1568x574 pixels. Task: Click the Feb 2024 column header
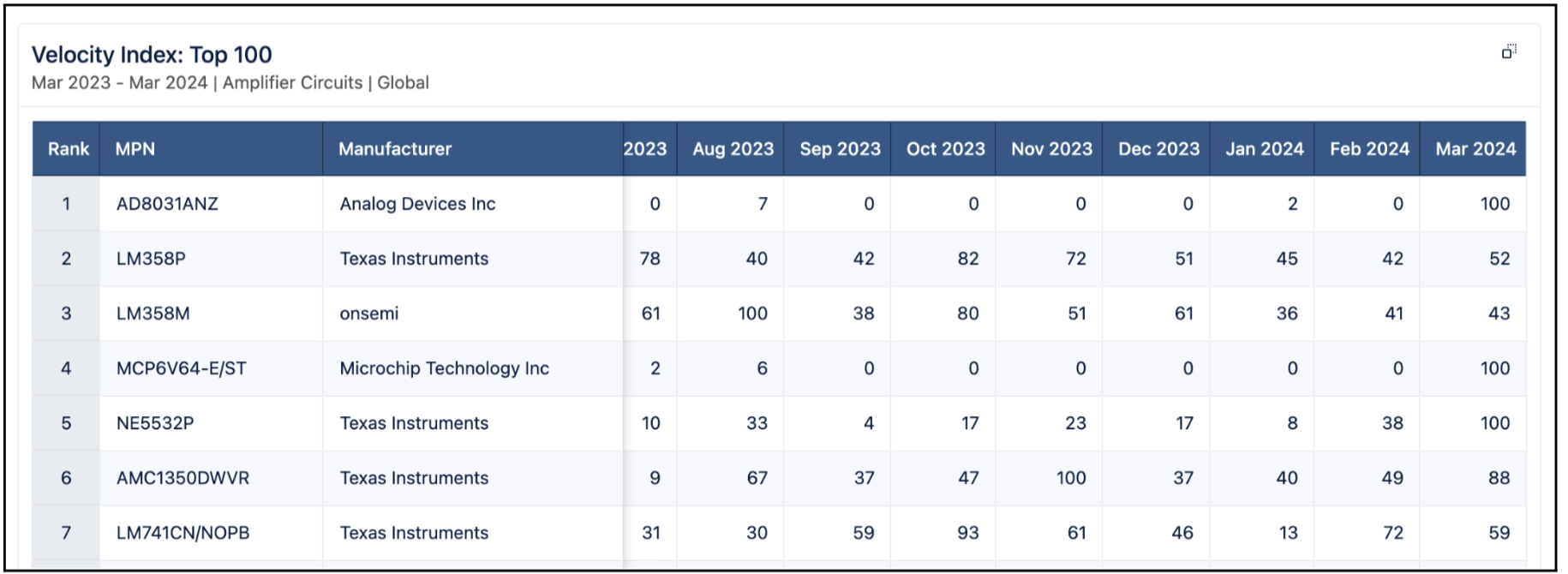coord(1369,149)
